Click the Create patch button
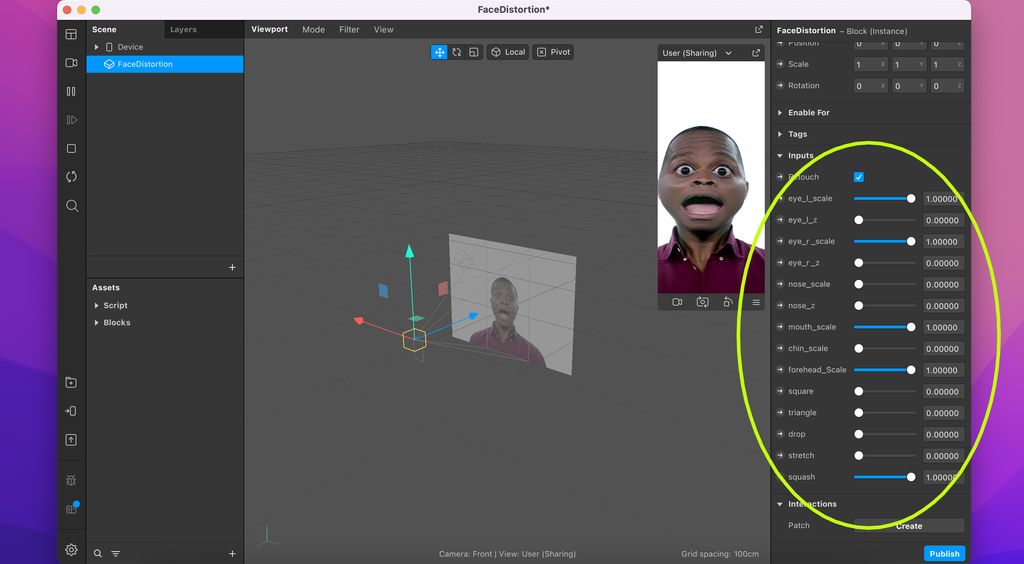Image resolution: width=1024 pixels, height=564 pixels. click(909, 525)
